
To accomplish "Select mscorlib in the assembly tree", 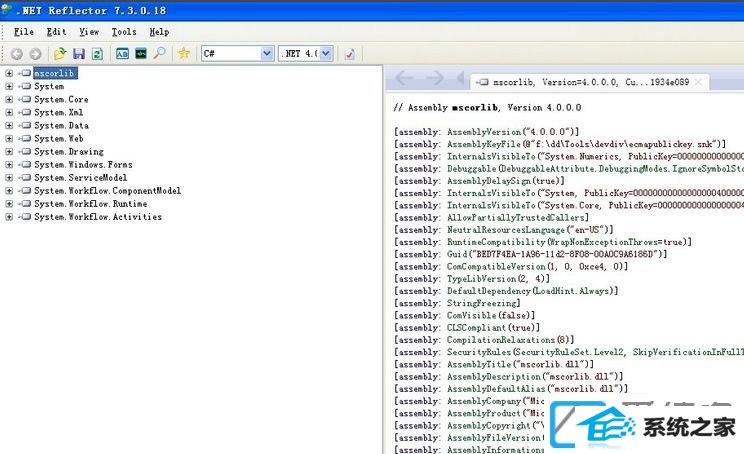I will click(55, 73).
